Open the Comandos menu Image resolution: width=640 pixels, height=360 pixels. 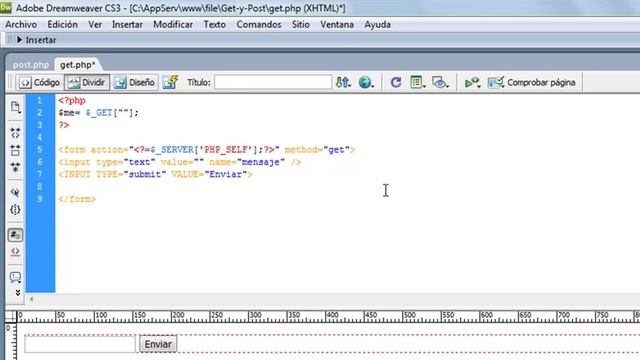click(259, 24)
